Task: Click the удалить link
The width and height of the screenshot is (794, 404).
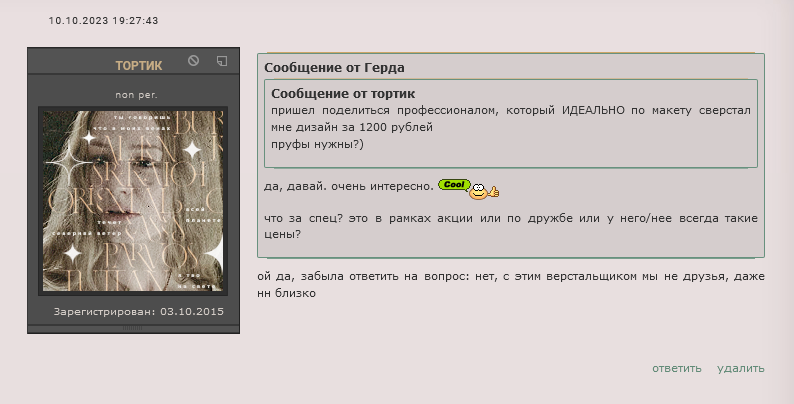Action: coord(740,368)
